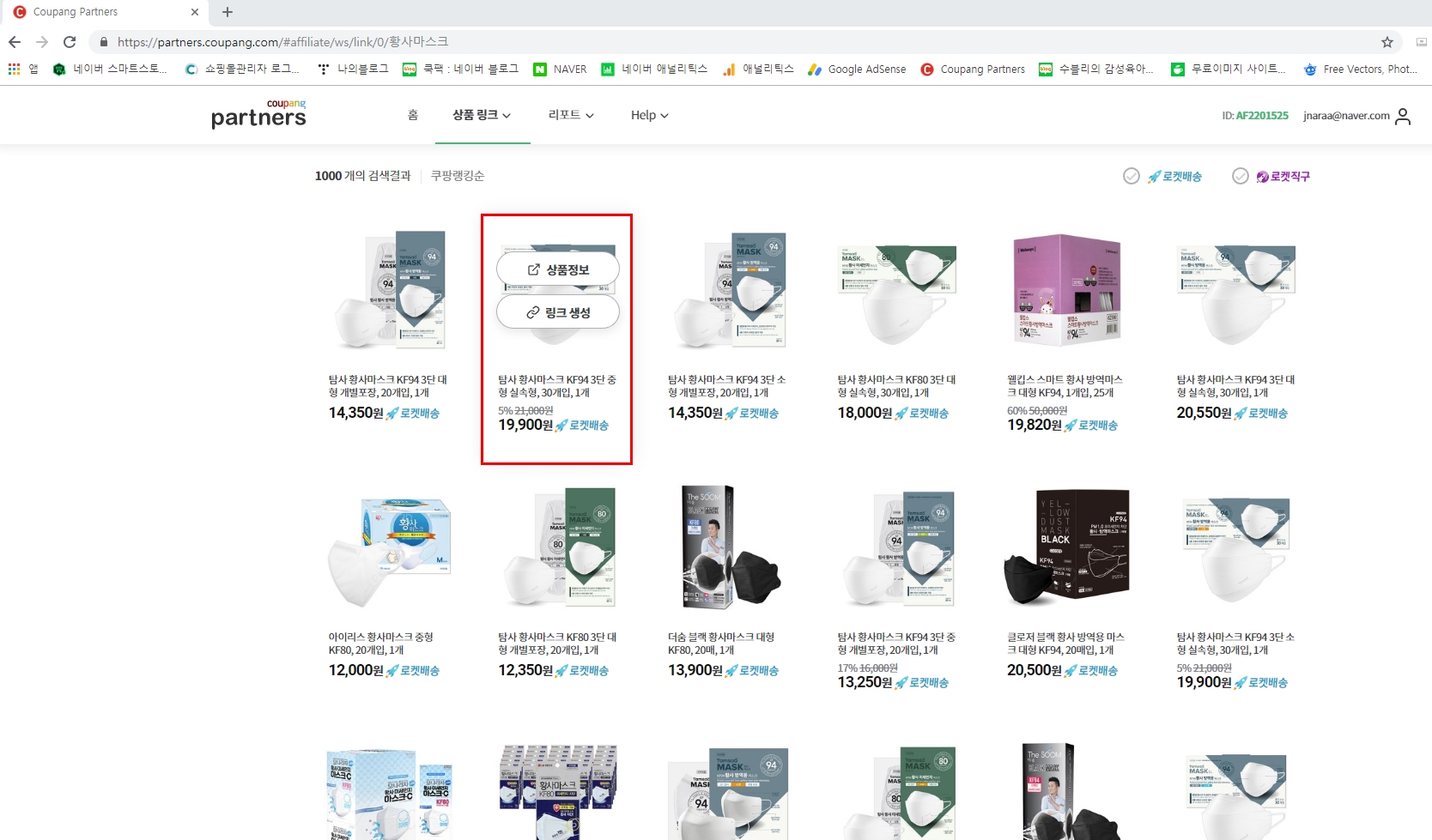The height and width of the screenshot is (840, 1432).
Task: Open the Google AdSense bookmark
Action: click(857, 69)
